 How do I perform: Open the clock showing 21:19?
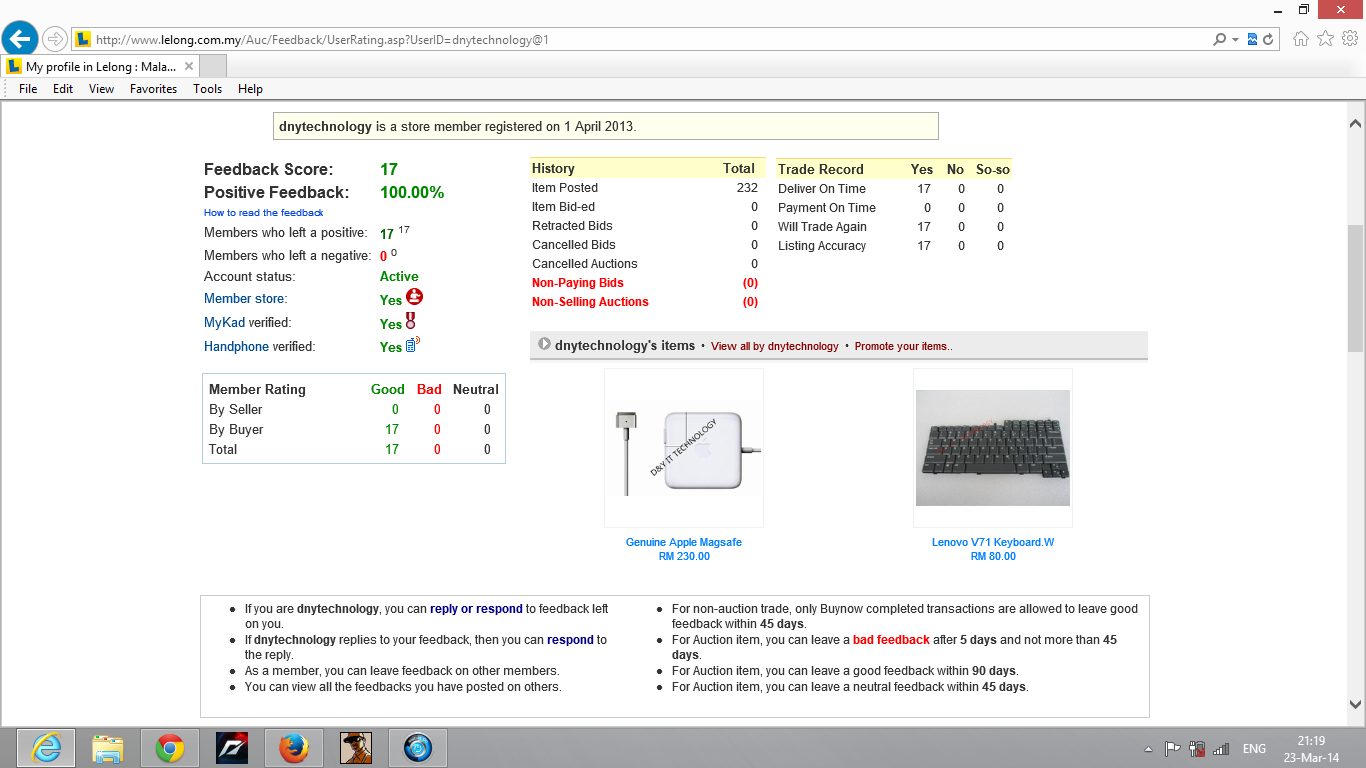[1311, 748]
